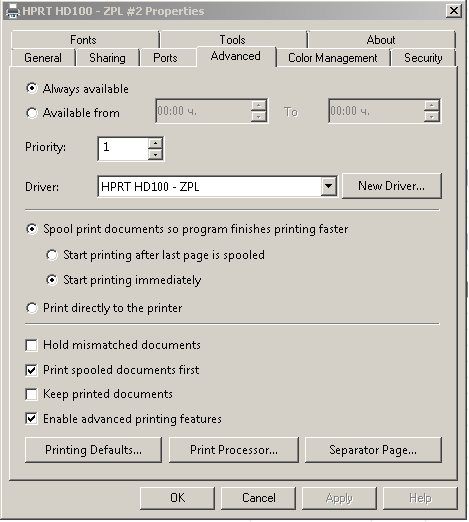Screen dimensions: 469x522
Task: Click the New Driver... button
Action: tap(392, 186)
